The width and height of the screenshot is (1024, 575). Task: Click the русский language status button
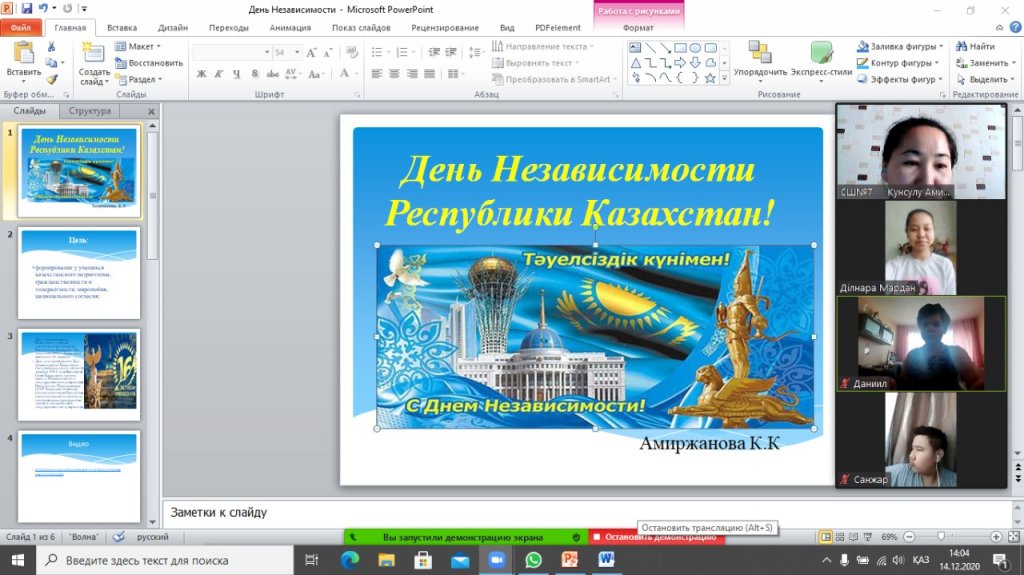[153, 536]
